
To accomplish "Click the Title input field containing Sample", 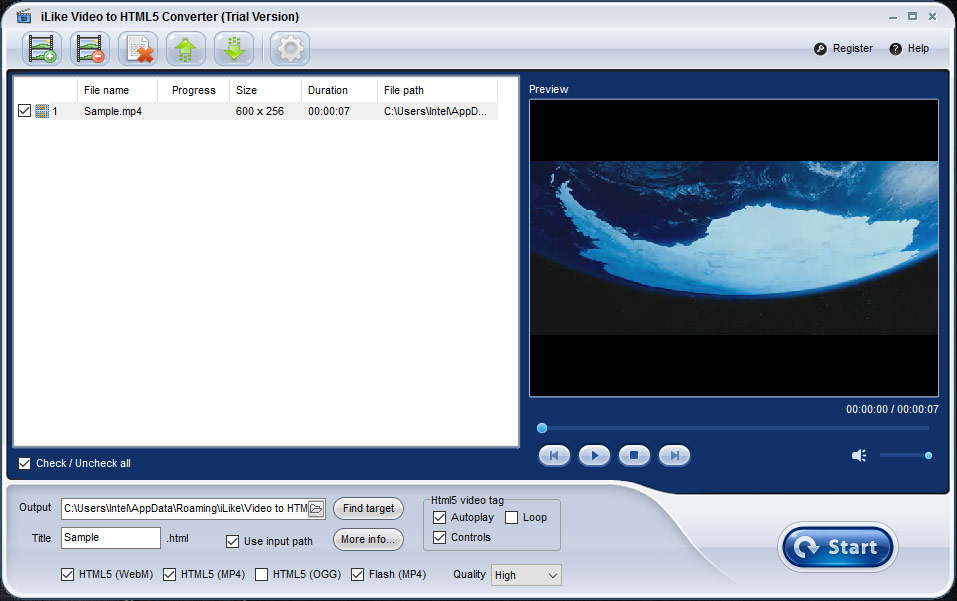I will tap(110, 538).
